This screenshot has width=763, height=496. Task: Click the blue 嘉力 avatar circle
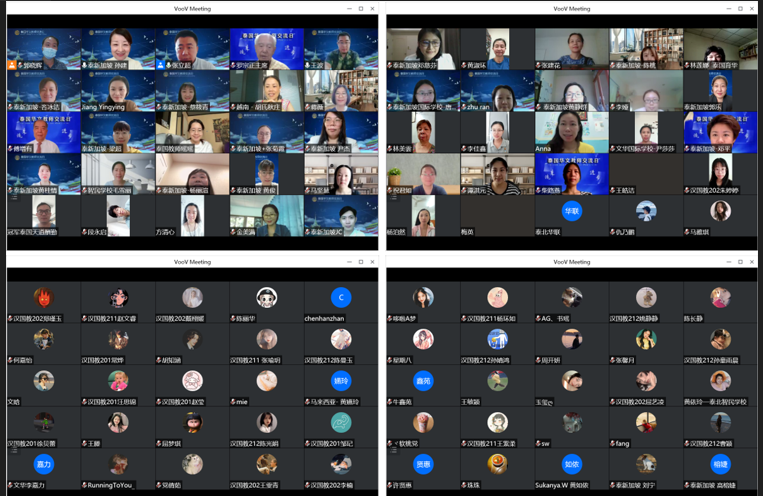coord(44,464)
